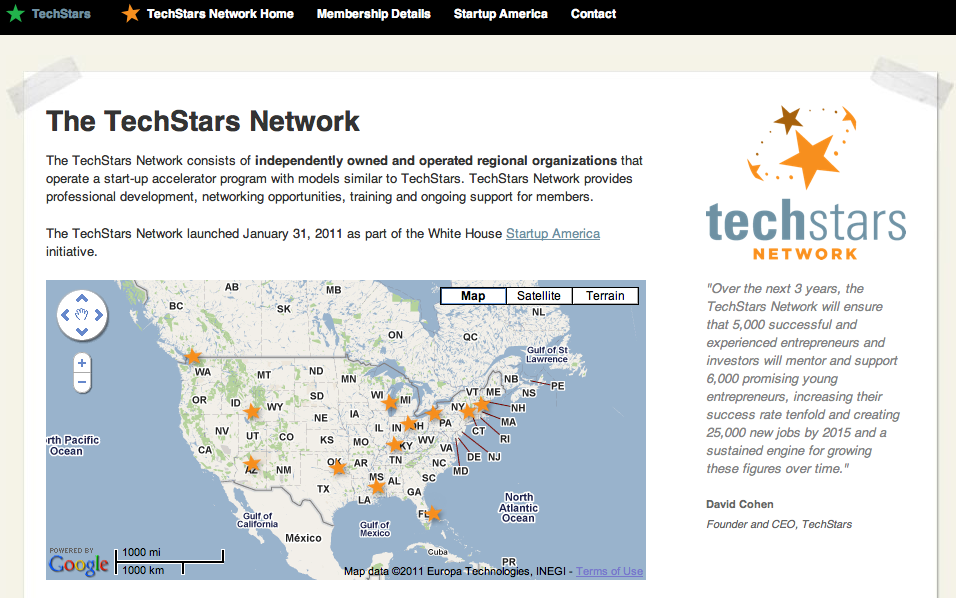Pan the map up with the arrow

82,298
